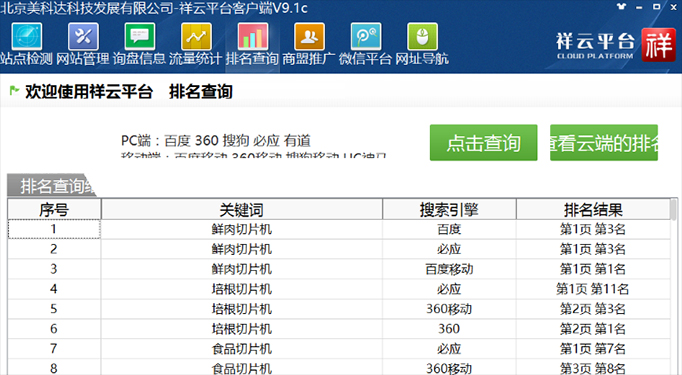Click the results table vertical scrollbar
The image size is (682, 375).
(x=674, y=287)
